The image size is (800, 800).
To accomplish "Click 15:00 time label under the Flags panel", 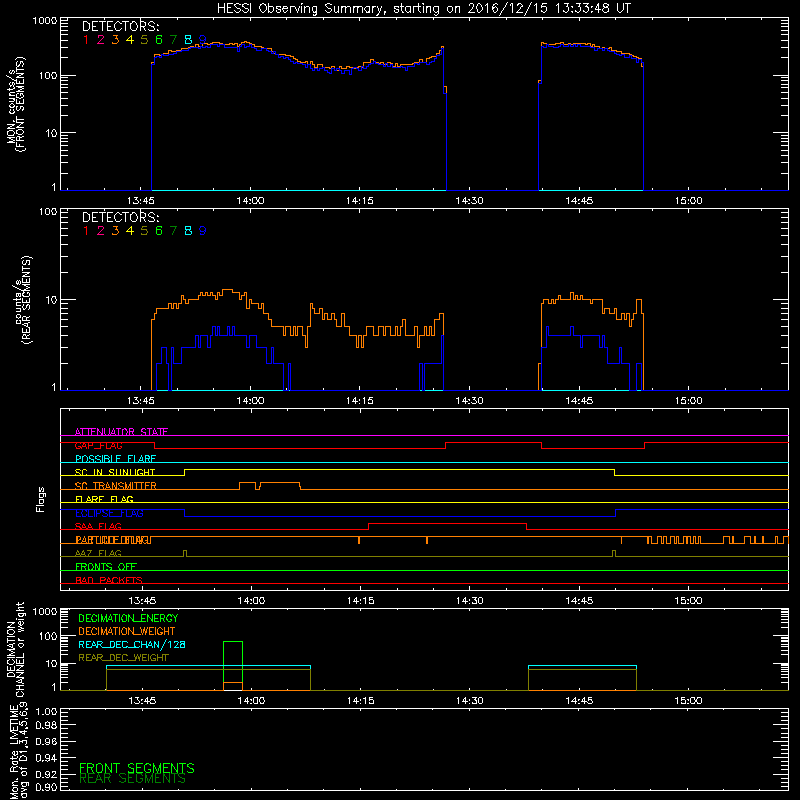I will (689, 601).
